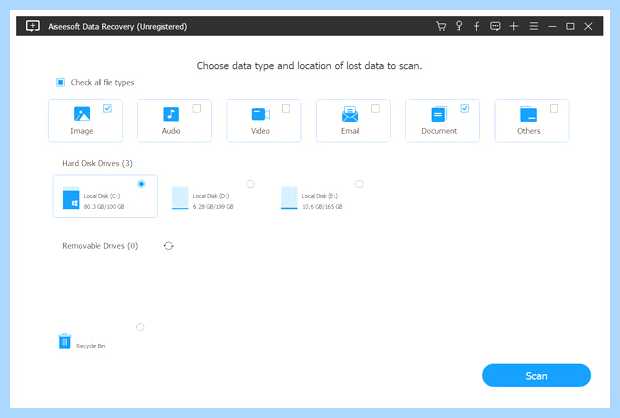Refresh the Removable Drives list
Image resolution: width=620 pixels, height=418 pixels.
[169, 246]
